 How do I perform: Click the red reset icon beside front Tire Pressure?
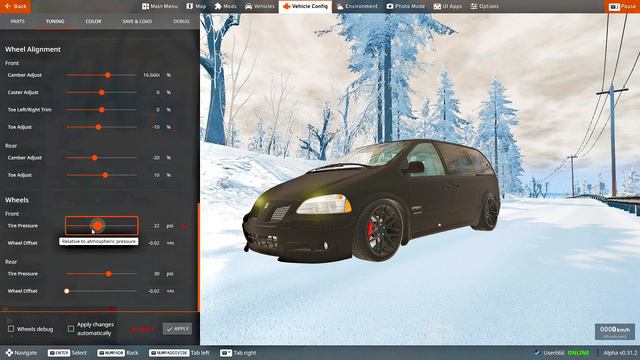184,226
